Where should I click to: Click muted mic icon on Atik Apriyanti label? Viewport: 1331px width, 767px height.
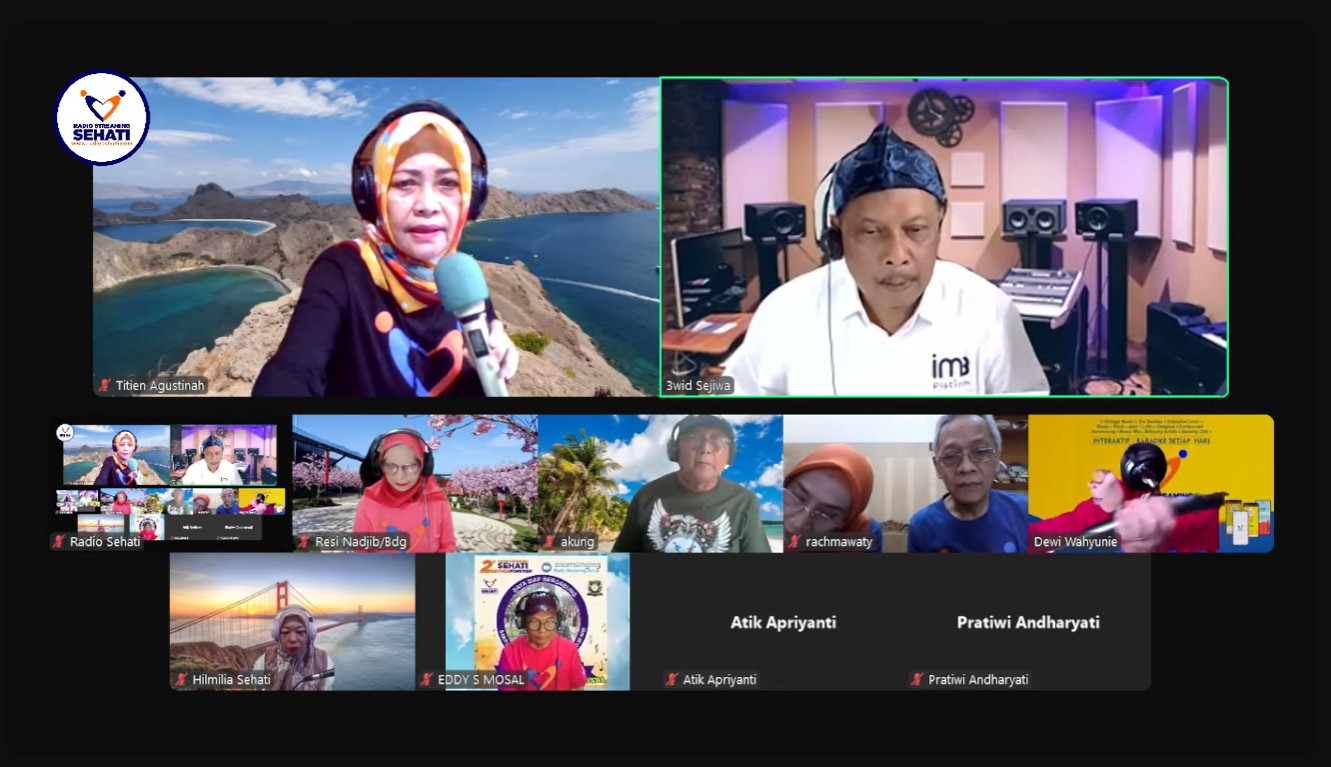click(672, 680)
